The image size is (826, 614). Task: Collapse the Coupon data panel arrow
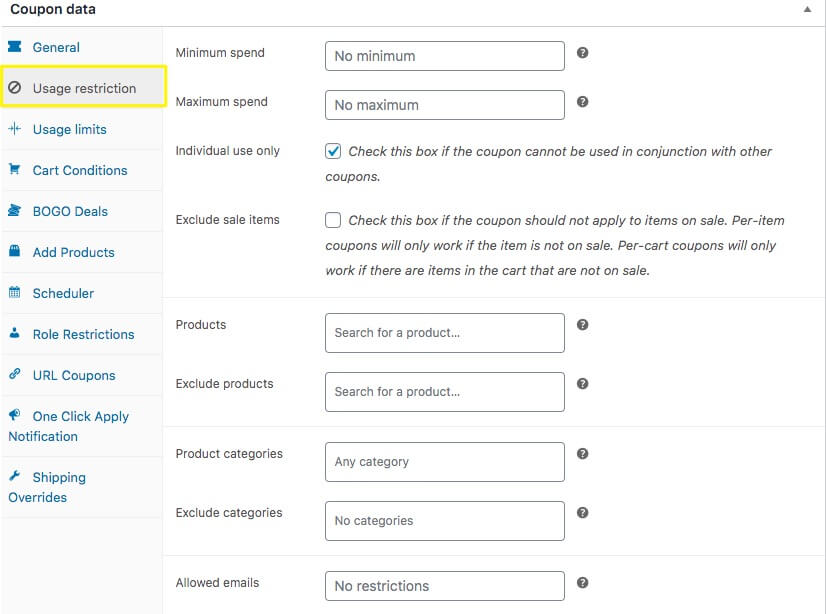pyautogui.click(x=807, y=9)
